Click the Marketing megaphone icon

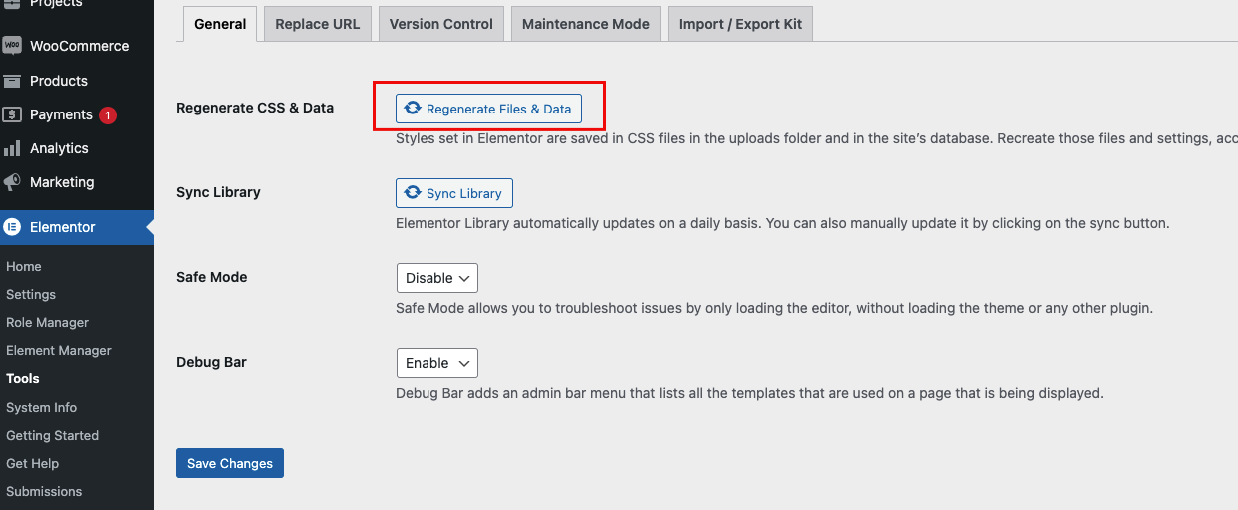tap(12, 182)
